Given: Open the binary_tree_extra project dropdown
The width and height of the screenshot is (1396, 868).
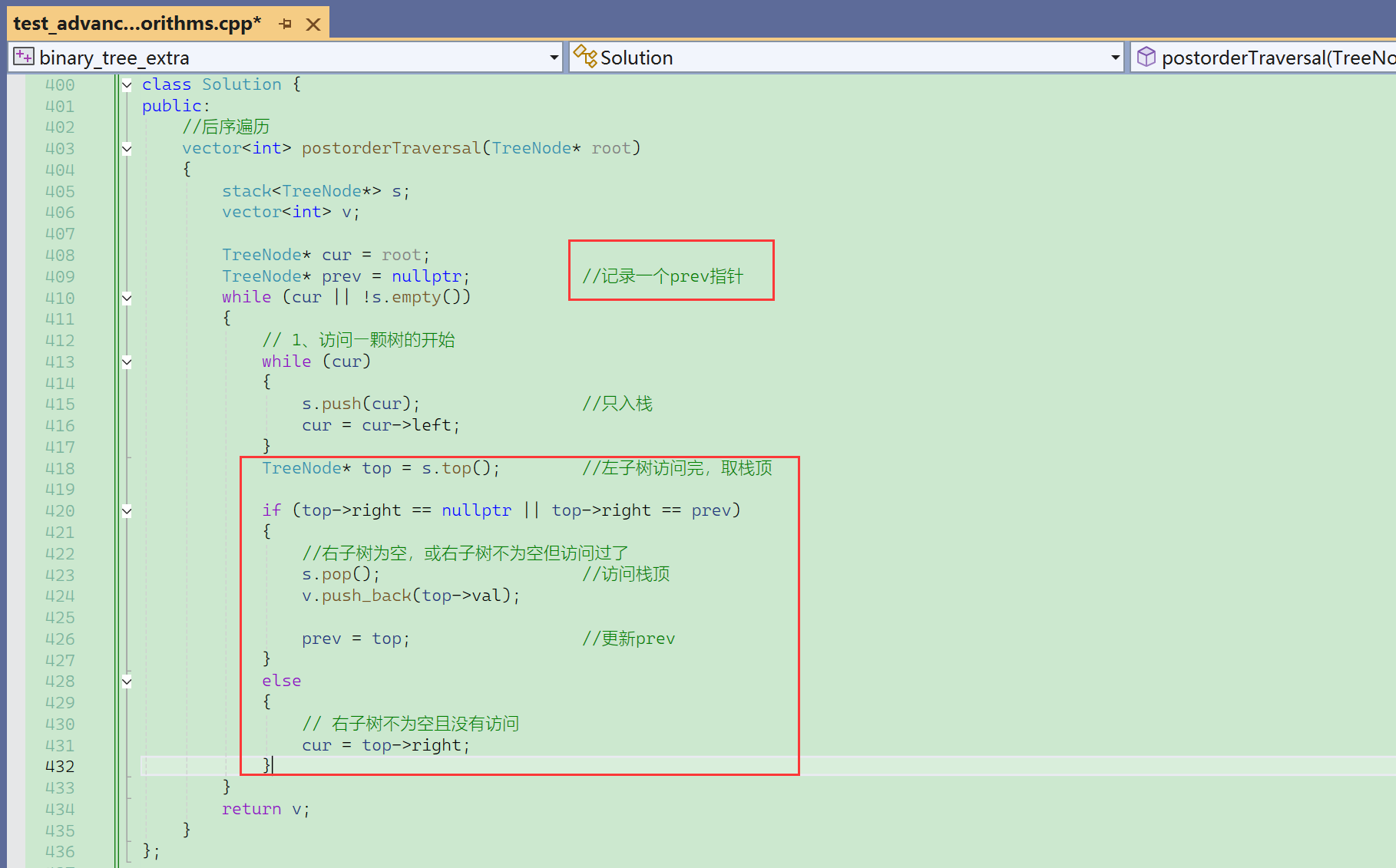Looking at the screenshot, I should (554, 58).
